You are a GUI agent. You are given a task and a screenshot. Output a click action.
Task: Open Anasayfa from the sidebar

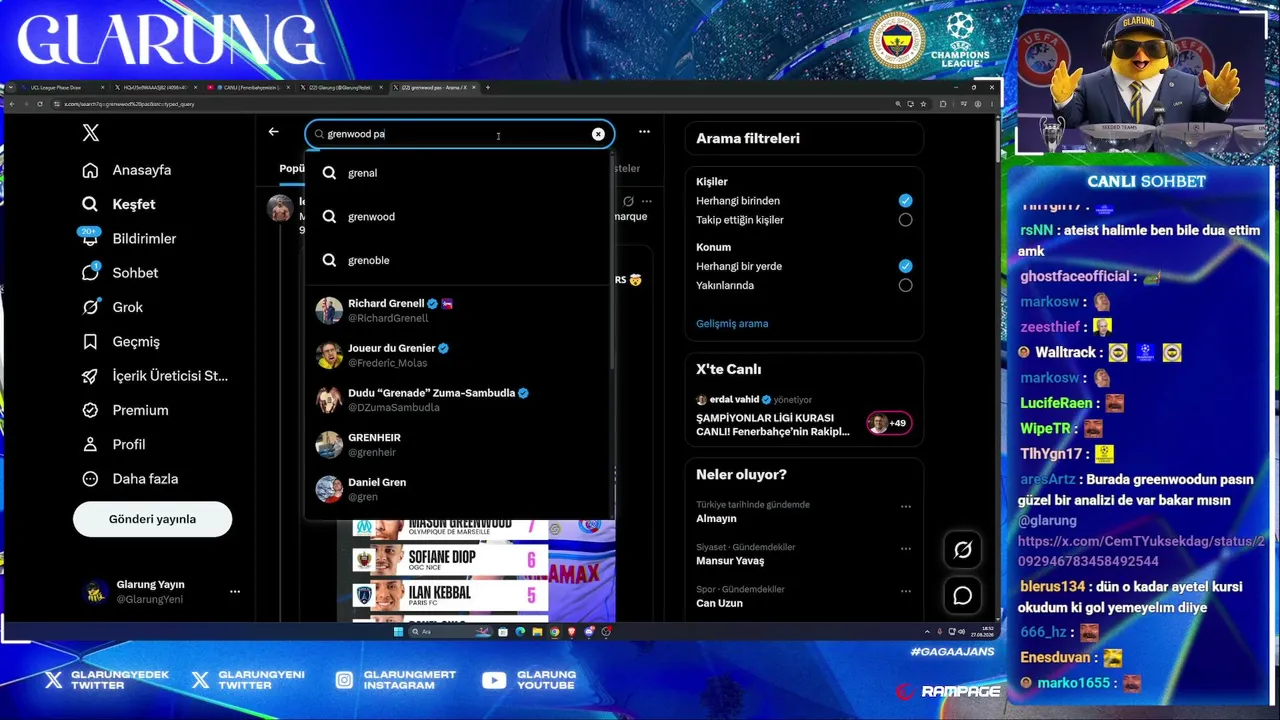[128, 170]
